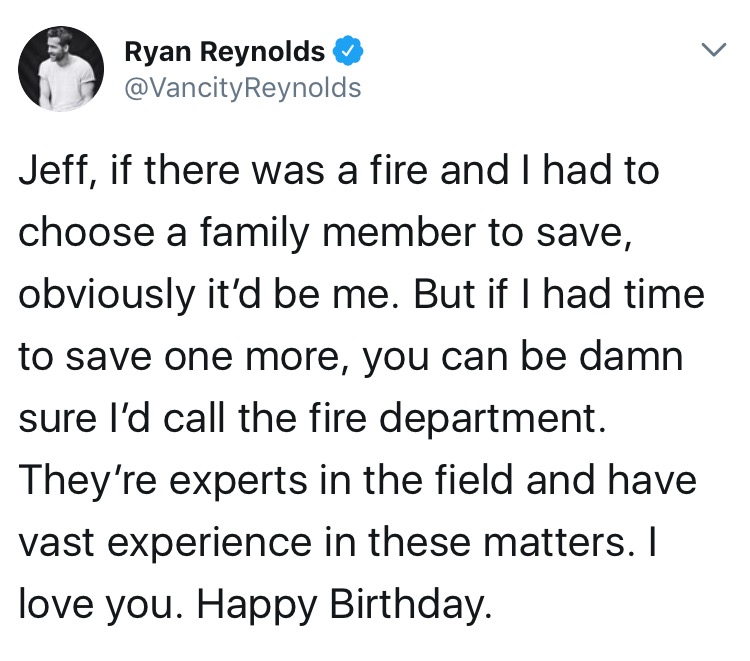
Task: Click the phrase "But if I had time"
Action: coord(559,295)
